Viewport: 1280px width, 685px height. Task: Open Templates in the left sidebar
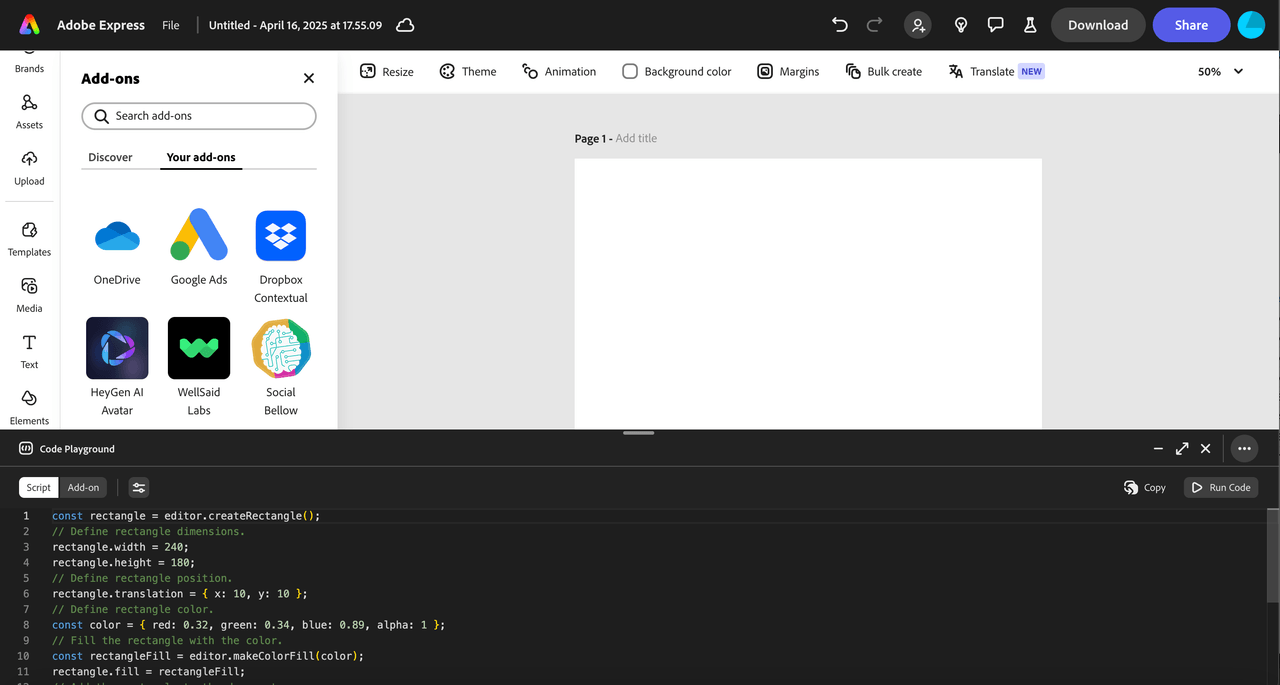pyautogui.click(x=29, y=239)
